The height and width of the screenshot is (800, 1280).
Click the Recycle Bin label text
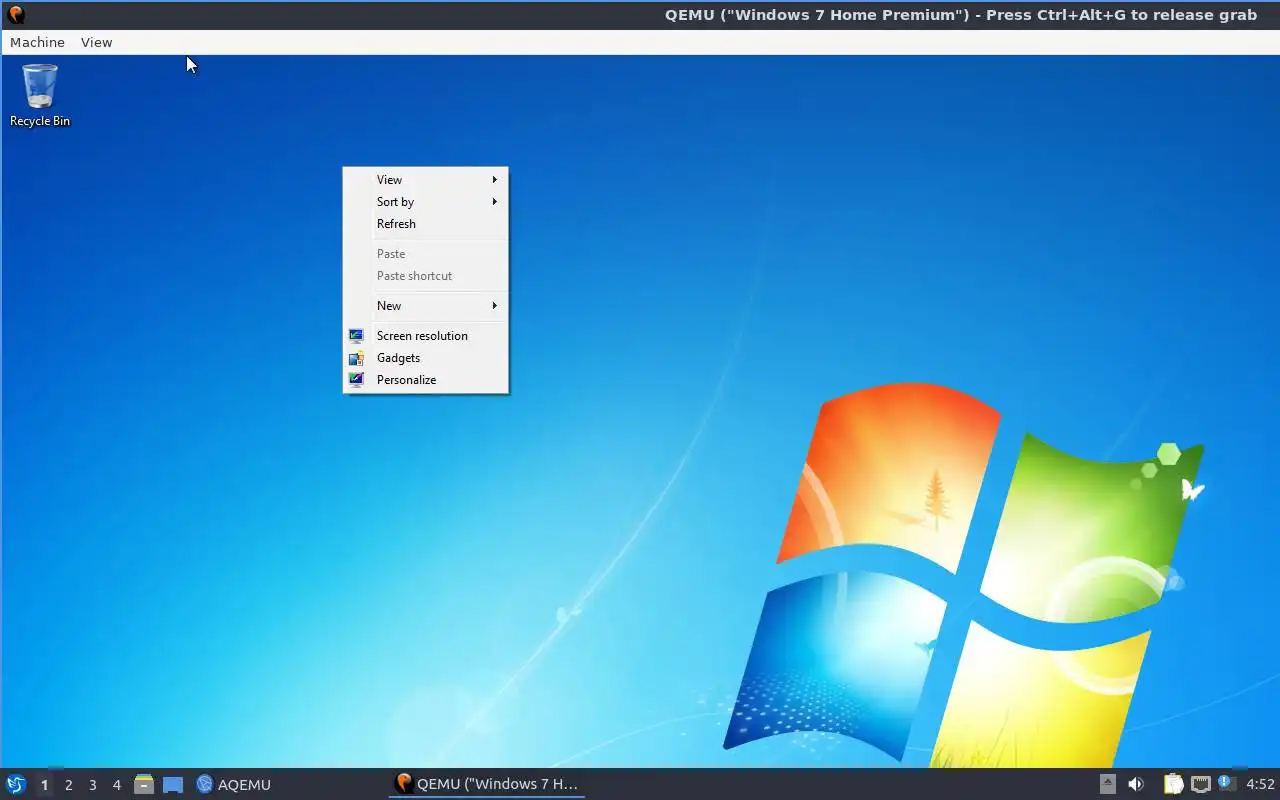point(40,121)
